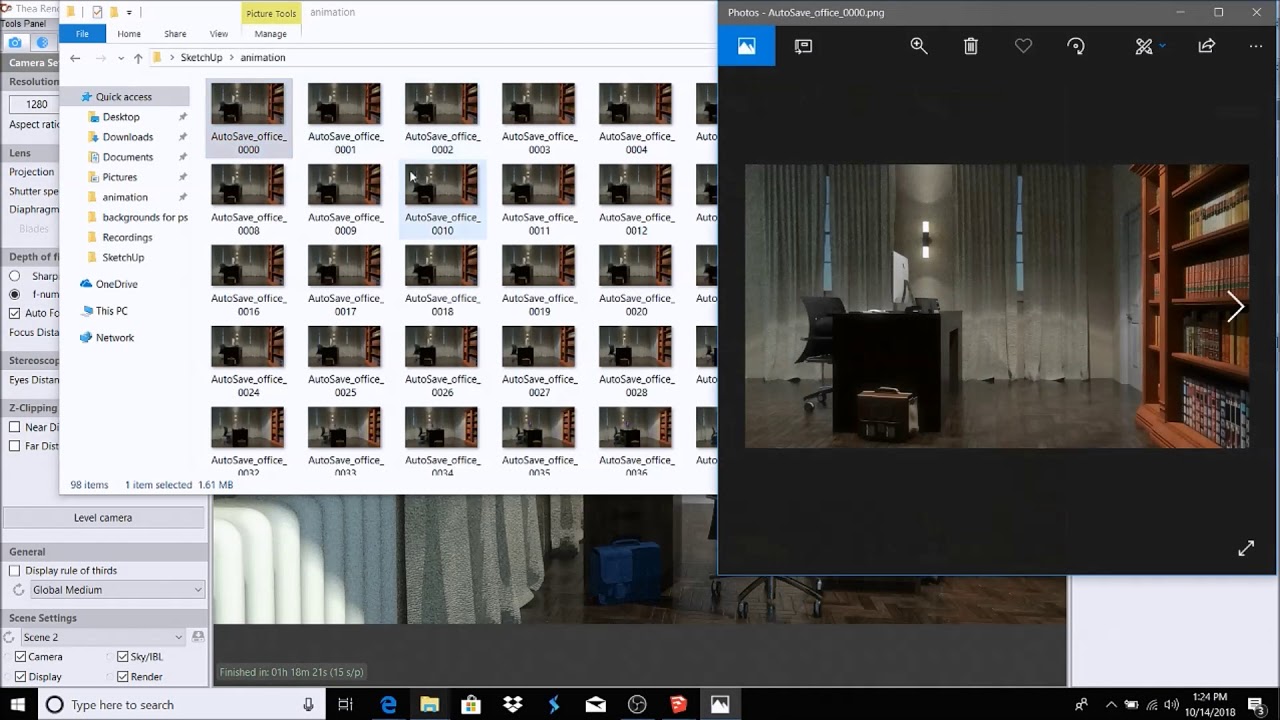
Task: Zoom in on the photo in Photos
Action: (x=919, y=46)
